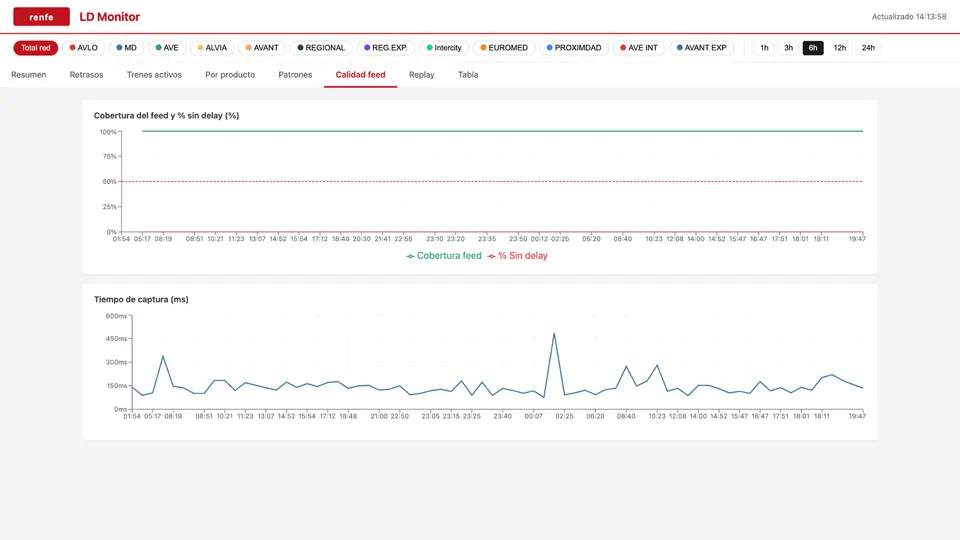This screenshot has width=960, height=540.
Task: Open the Trenes activos tab
Action: [x=154, y=75]
